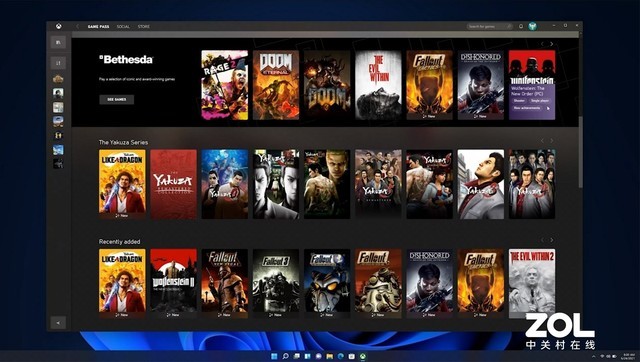Screen dimensions: 640x362
Task: Open the blue Yakuza 0 tile
Action: pyautogui.click(x=224, y=184)
